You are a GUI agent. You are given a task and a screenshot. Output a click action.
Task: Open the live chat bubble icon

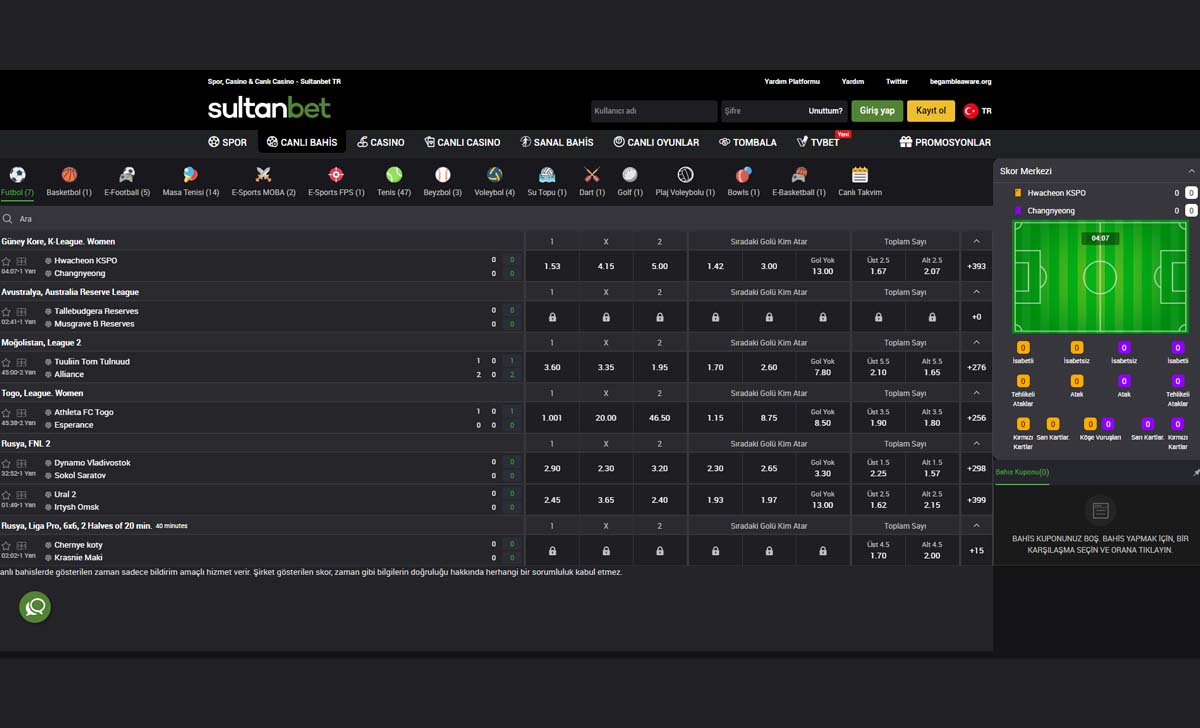tap(35, 607)
